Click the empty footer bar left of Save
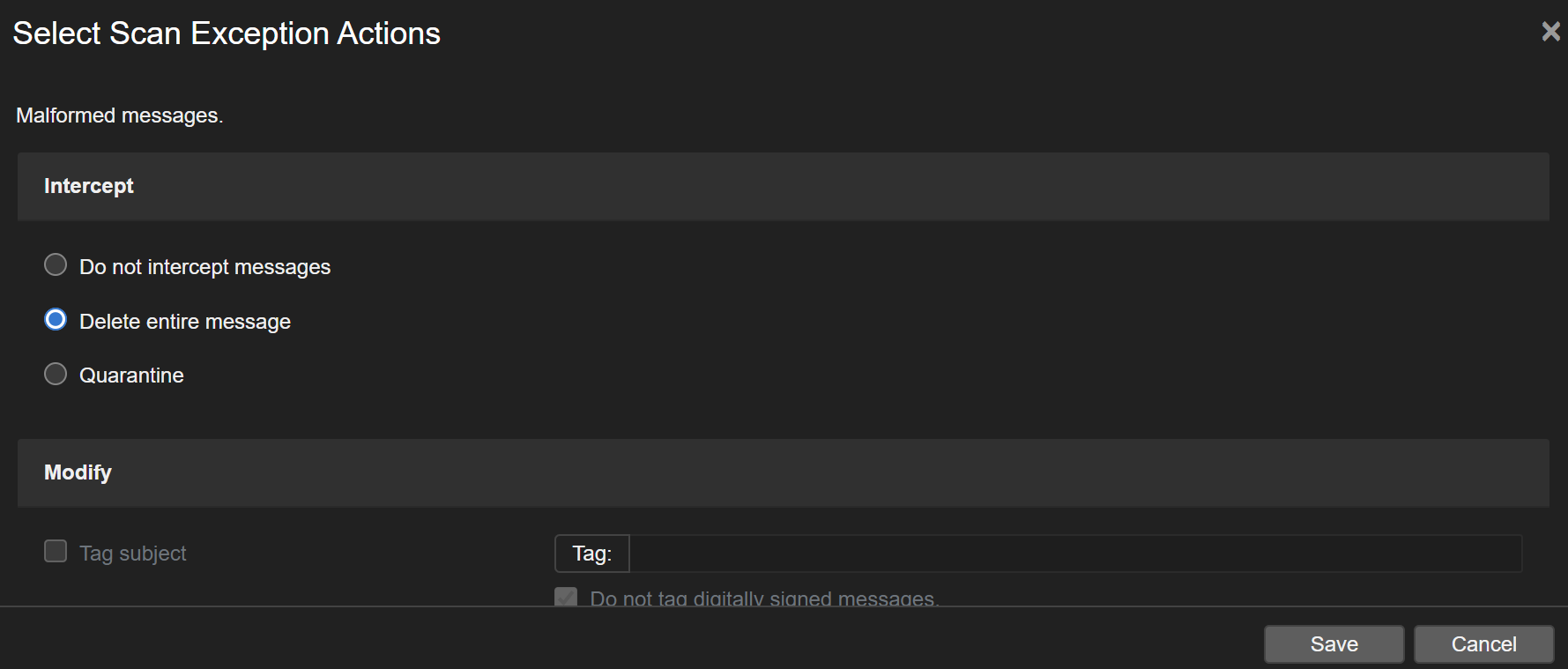The image size is (1568, 669). click(617, 639)
